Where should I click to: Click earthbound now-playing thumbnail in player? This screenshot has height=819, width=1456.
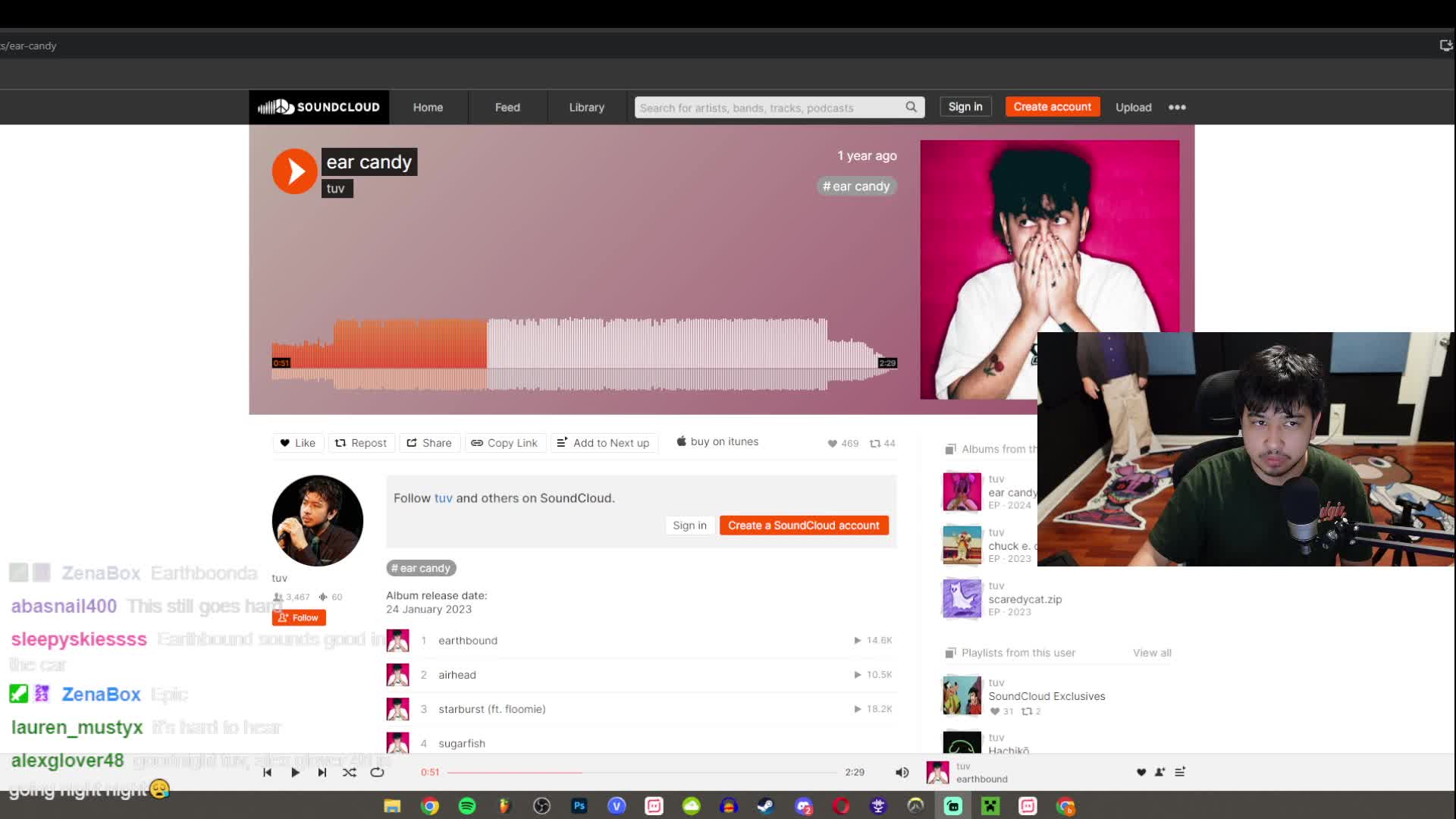[937, 772]
